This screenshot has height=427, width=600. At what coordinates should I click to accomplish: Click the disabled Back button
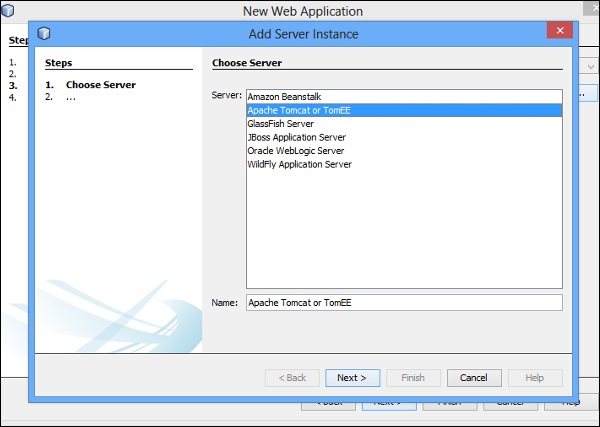[292, 378]
